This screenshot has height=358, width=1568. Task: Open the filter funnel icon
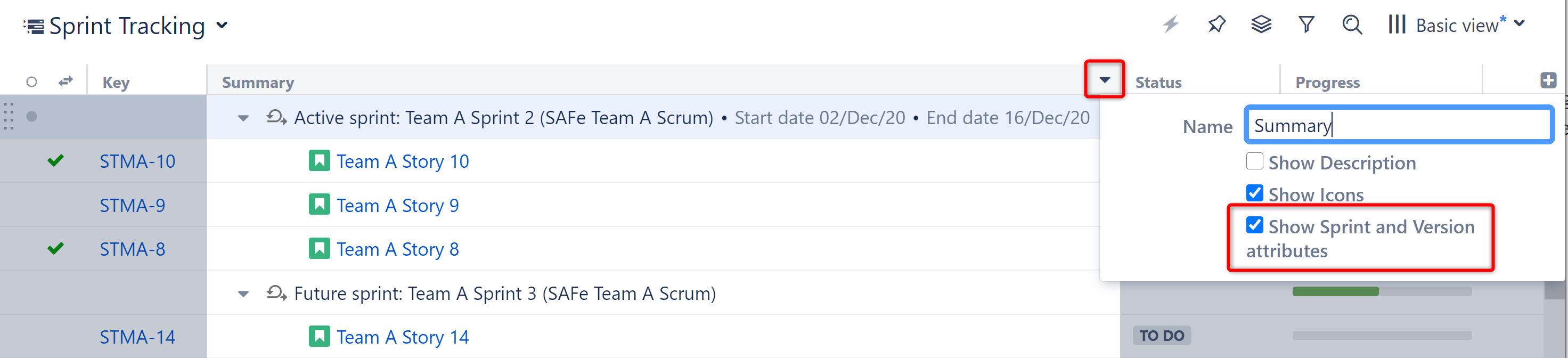1306,25
